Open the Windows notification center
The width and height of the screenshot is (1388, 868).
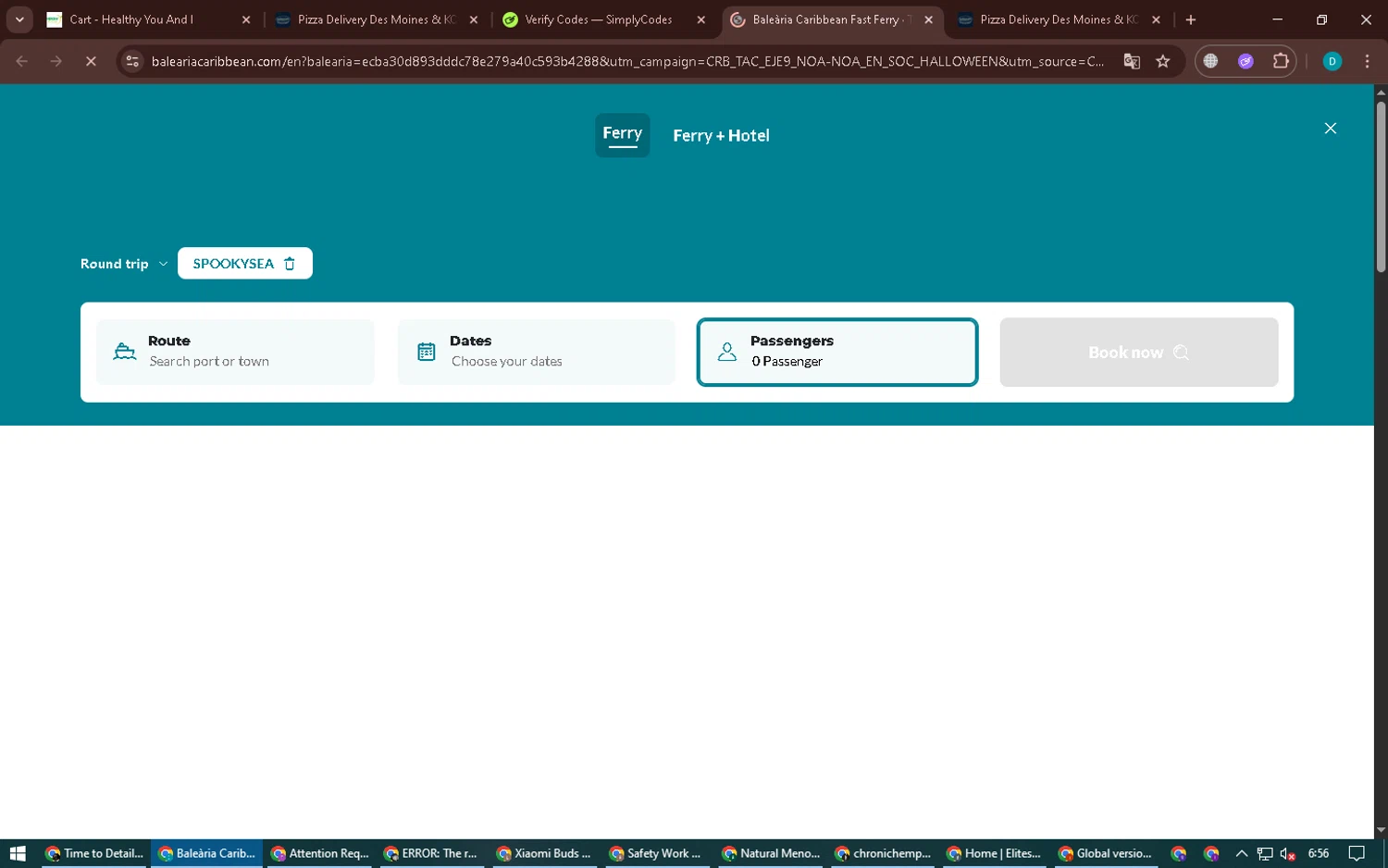pyautogui.click(x=1357, y=853)
